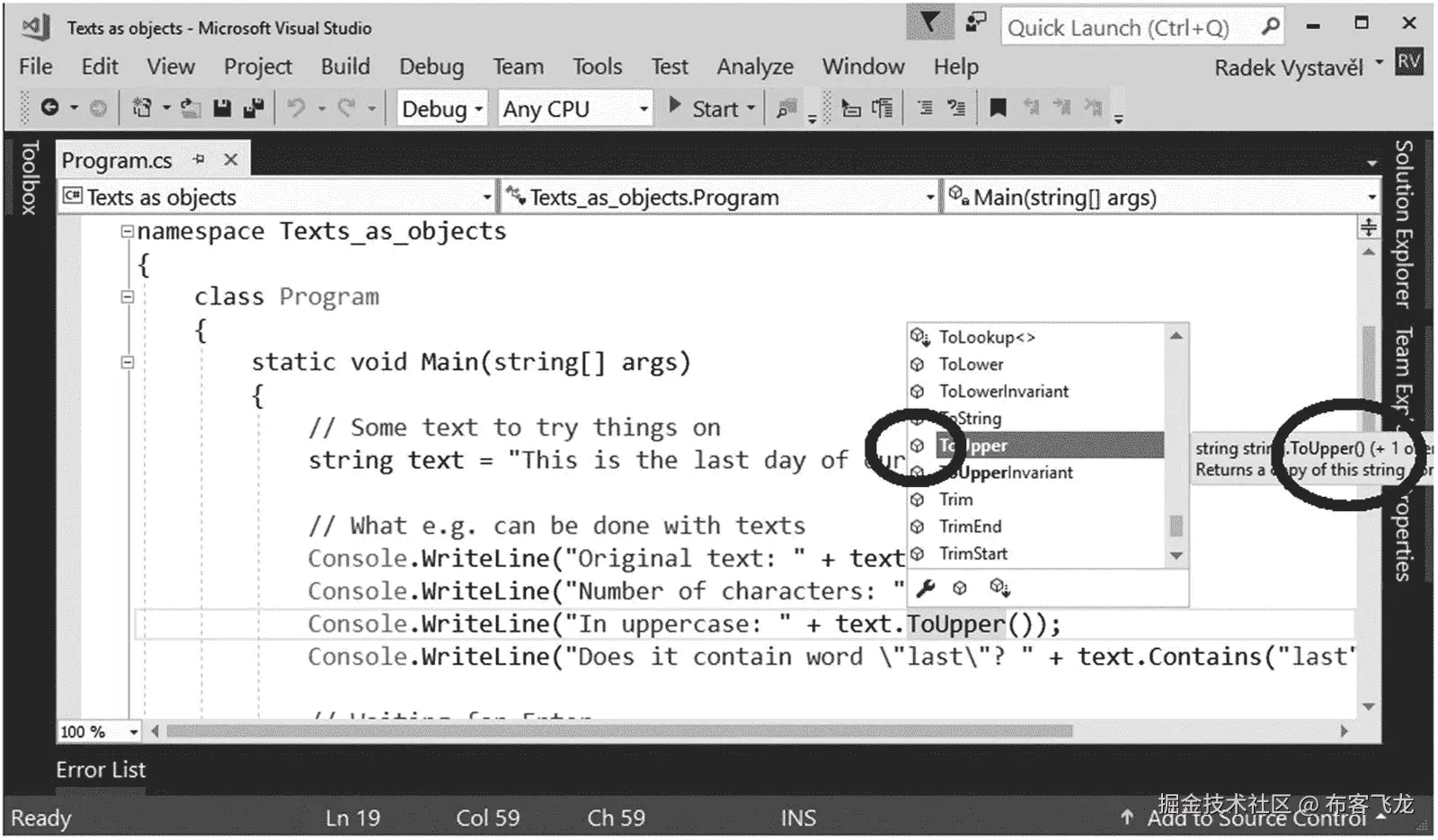
Task: Close the Program.cs tab
Action: [231, 159]
